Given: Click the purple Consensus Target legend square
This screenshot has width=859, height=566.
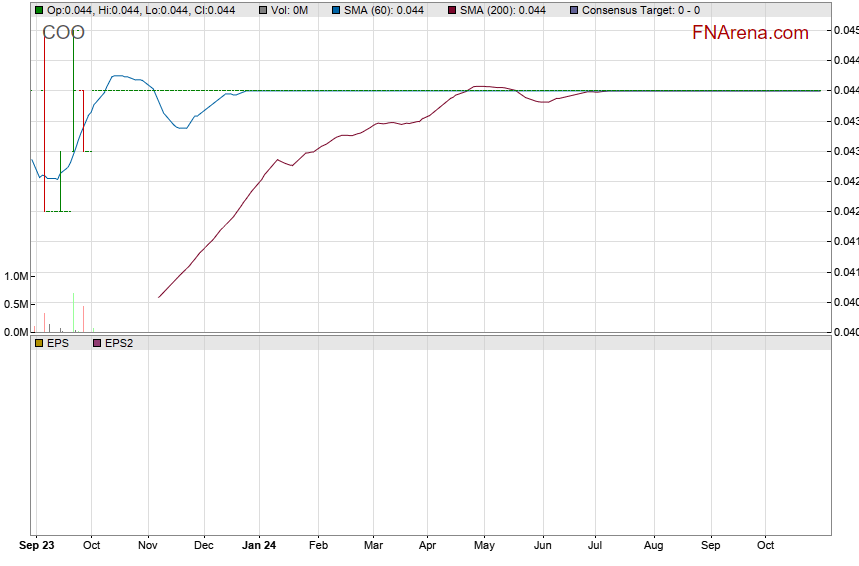Looking at the screenshot, I should pyautogui.click(x=573, y=10).
